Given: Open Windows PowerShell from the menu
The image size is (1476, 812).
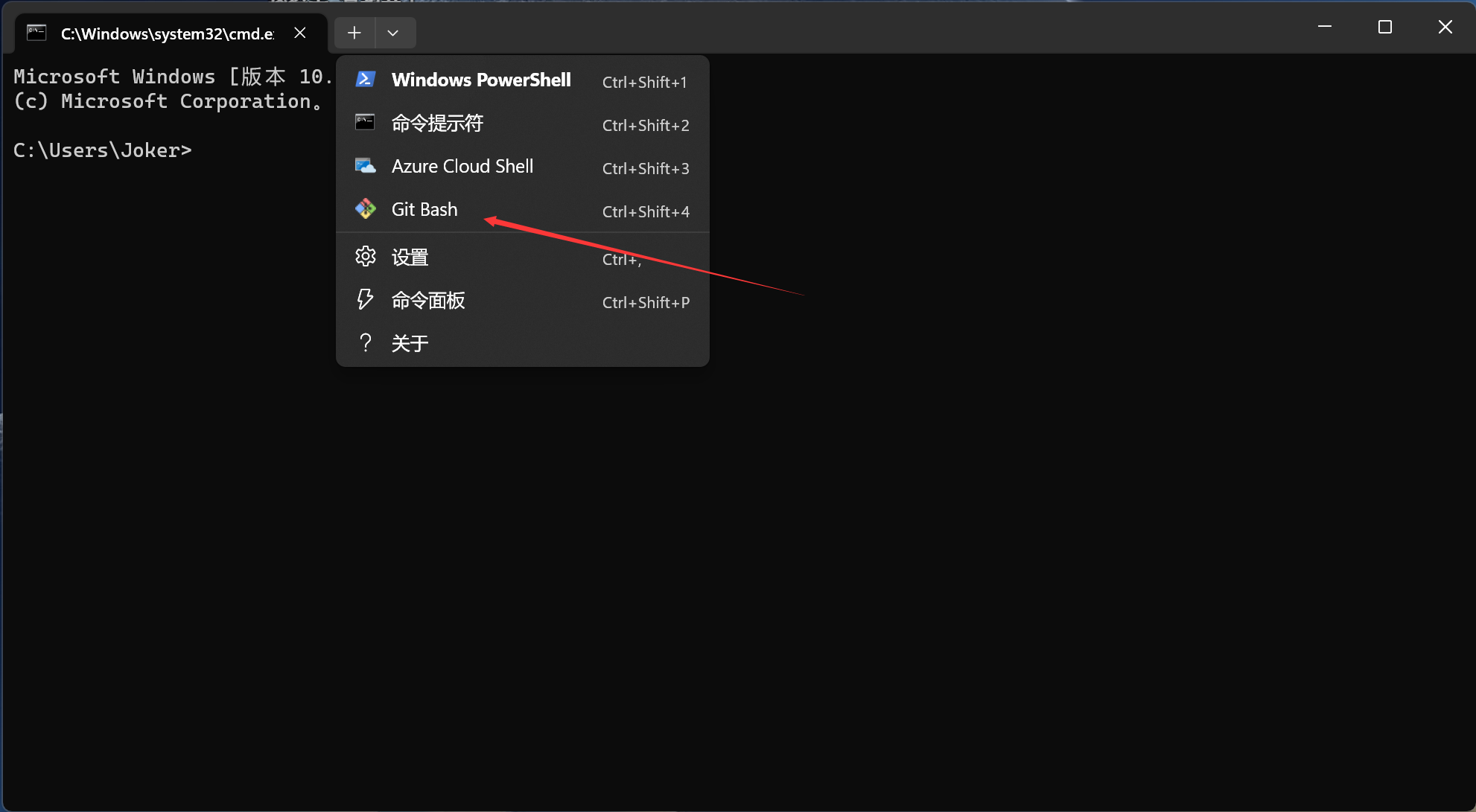Looking at the screenshot, I should tap(481, 80).
